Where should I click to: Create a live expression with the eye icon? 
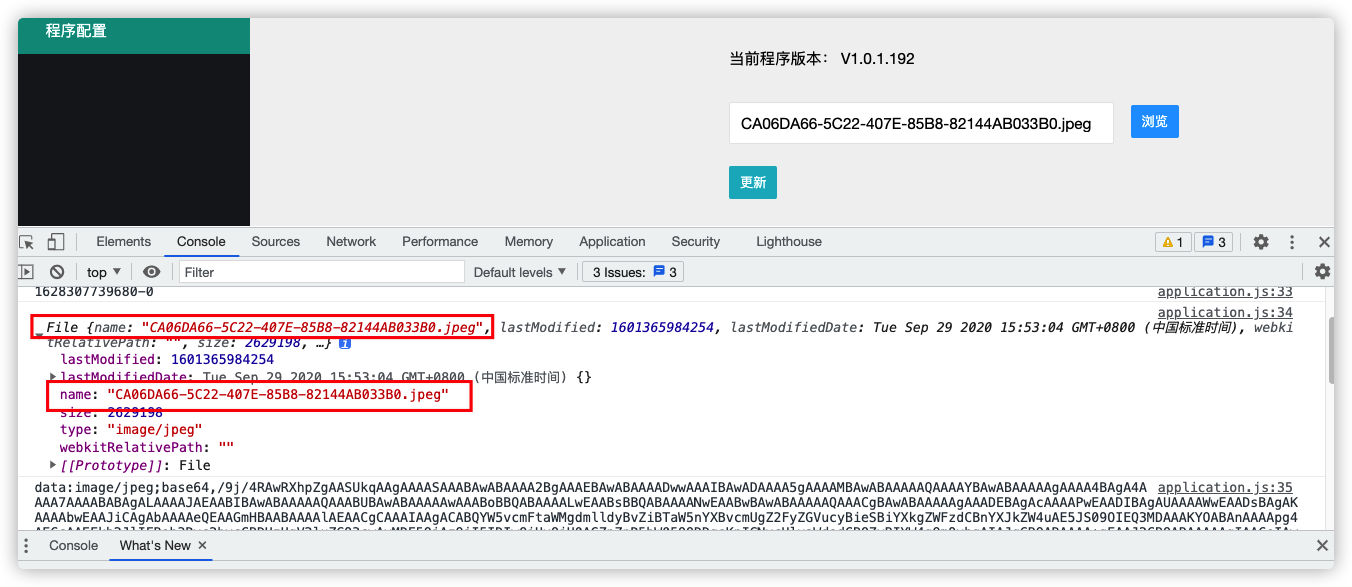tap(151, 271)
